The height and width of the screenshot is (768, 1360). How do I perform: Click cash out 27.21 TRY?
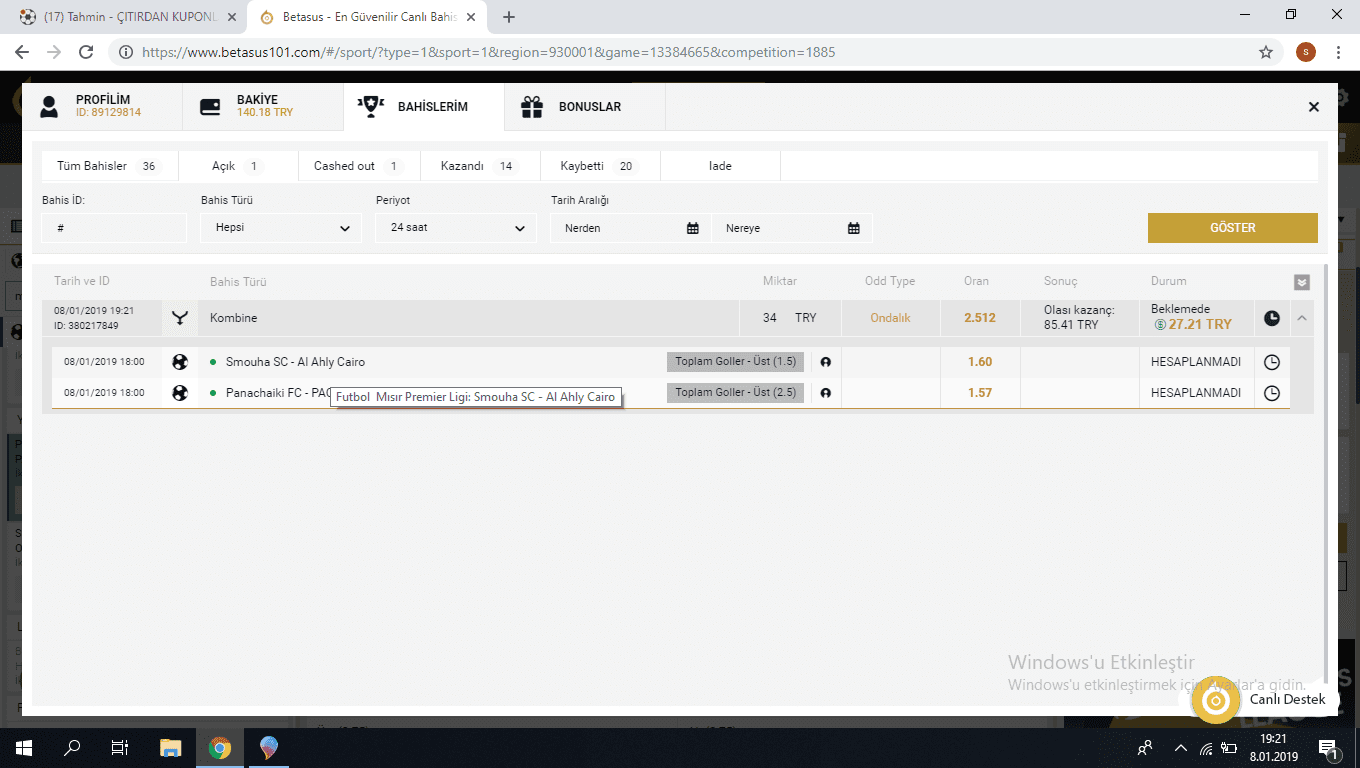coord(1192,325)
